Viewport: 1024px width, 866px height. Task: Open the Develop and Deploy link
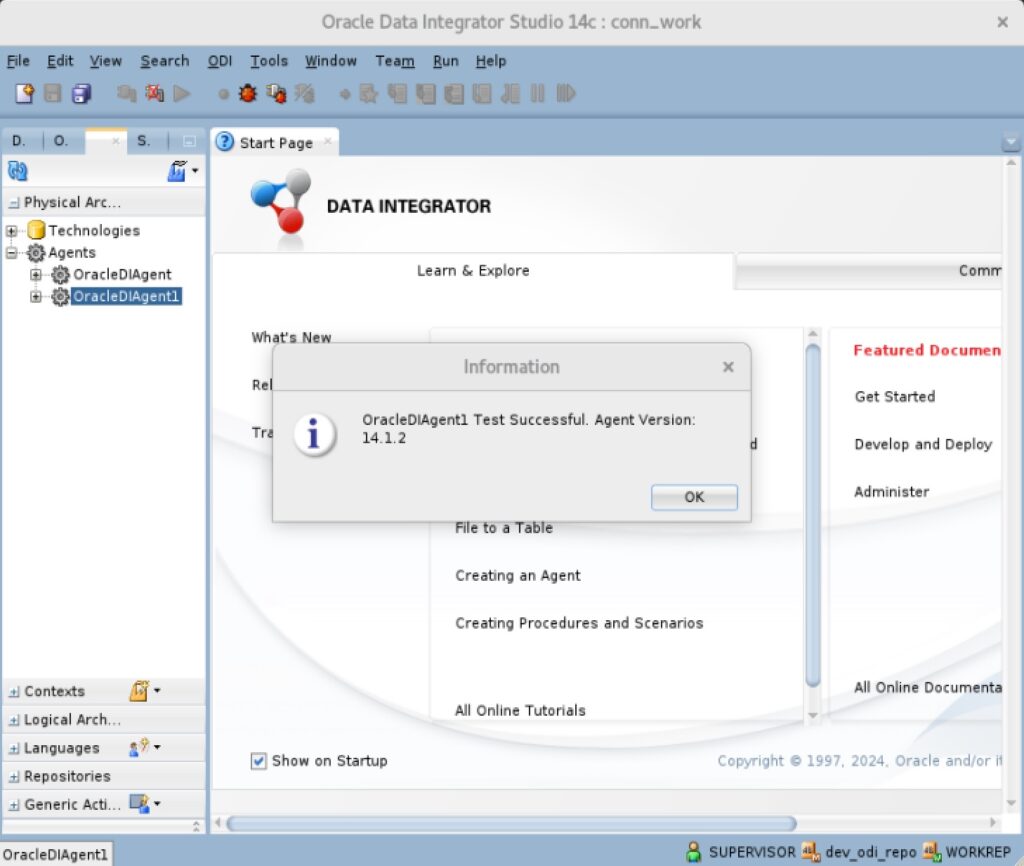[x=923, y=444]
